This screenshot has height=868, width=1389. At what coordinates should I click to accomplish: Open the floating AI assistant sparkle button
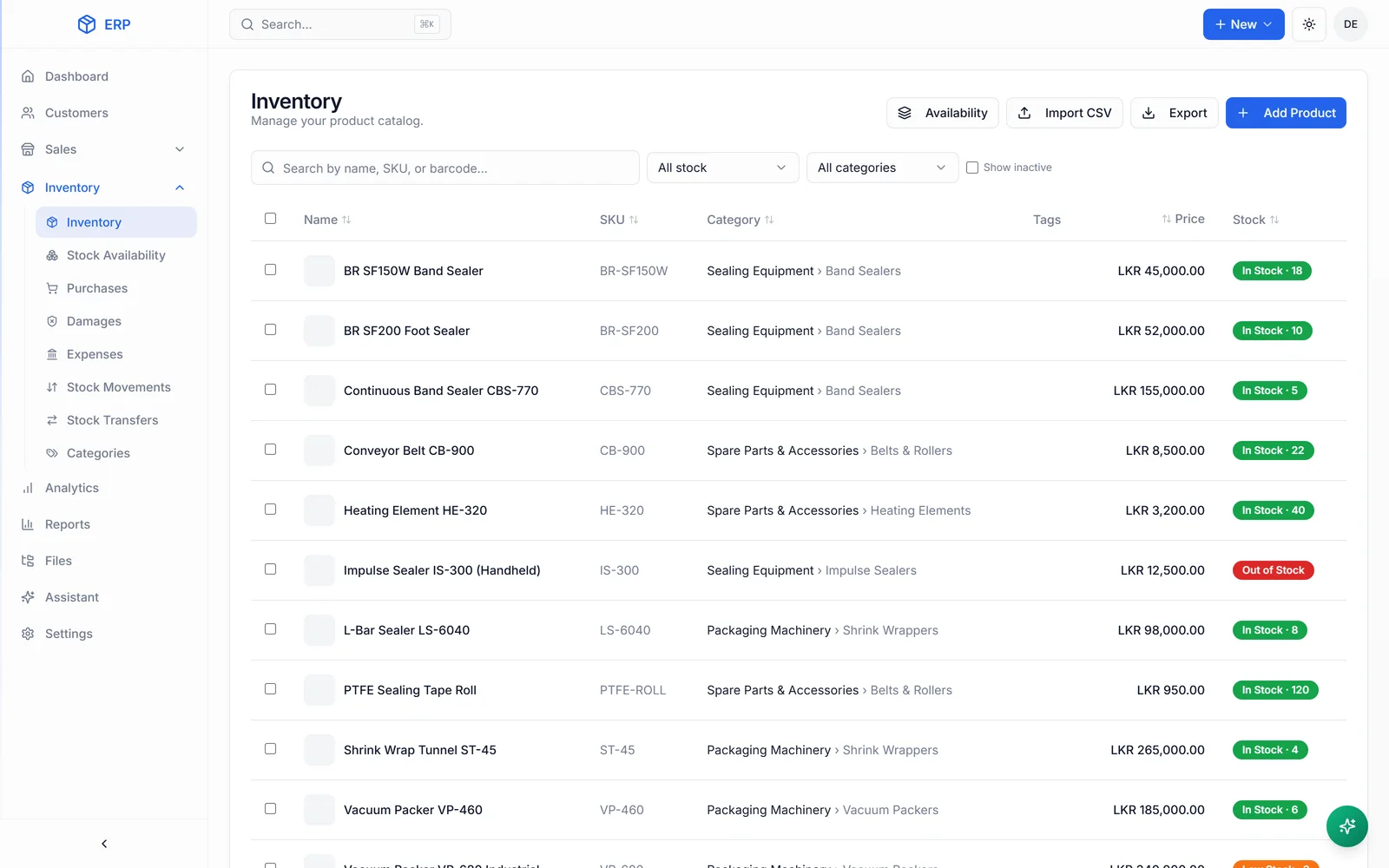[x=1347, y=826]
